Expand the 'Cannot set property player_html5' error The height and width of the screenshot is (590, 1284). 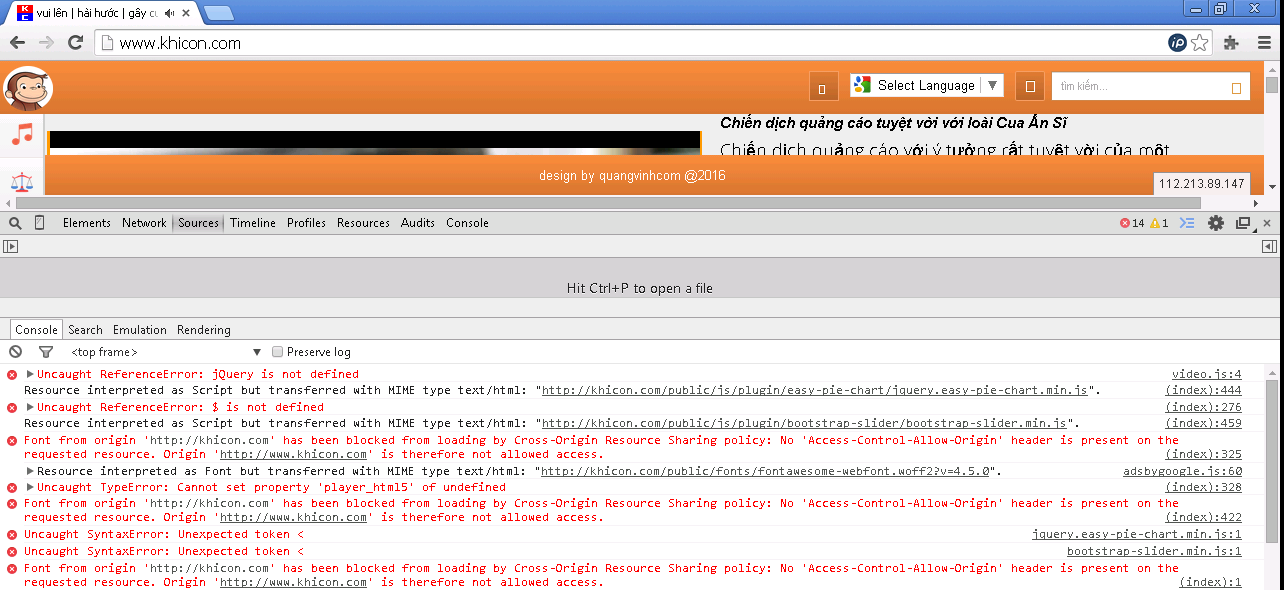[30, 487]
